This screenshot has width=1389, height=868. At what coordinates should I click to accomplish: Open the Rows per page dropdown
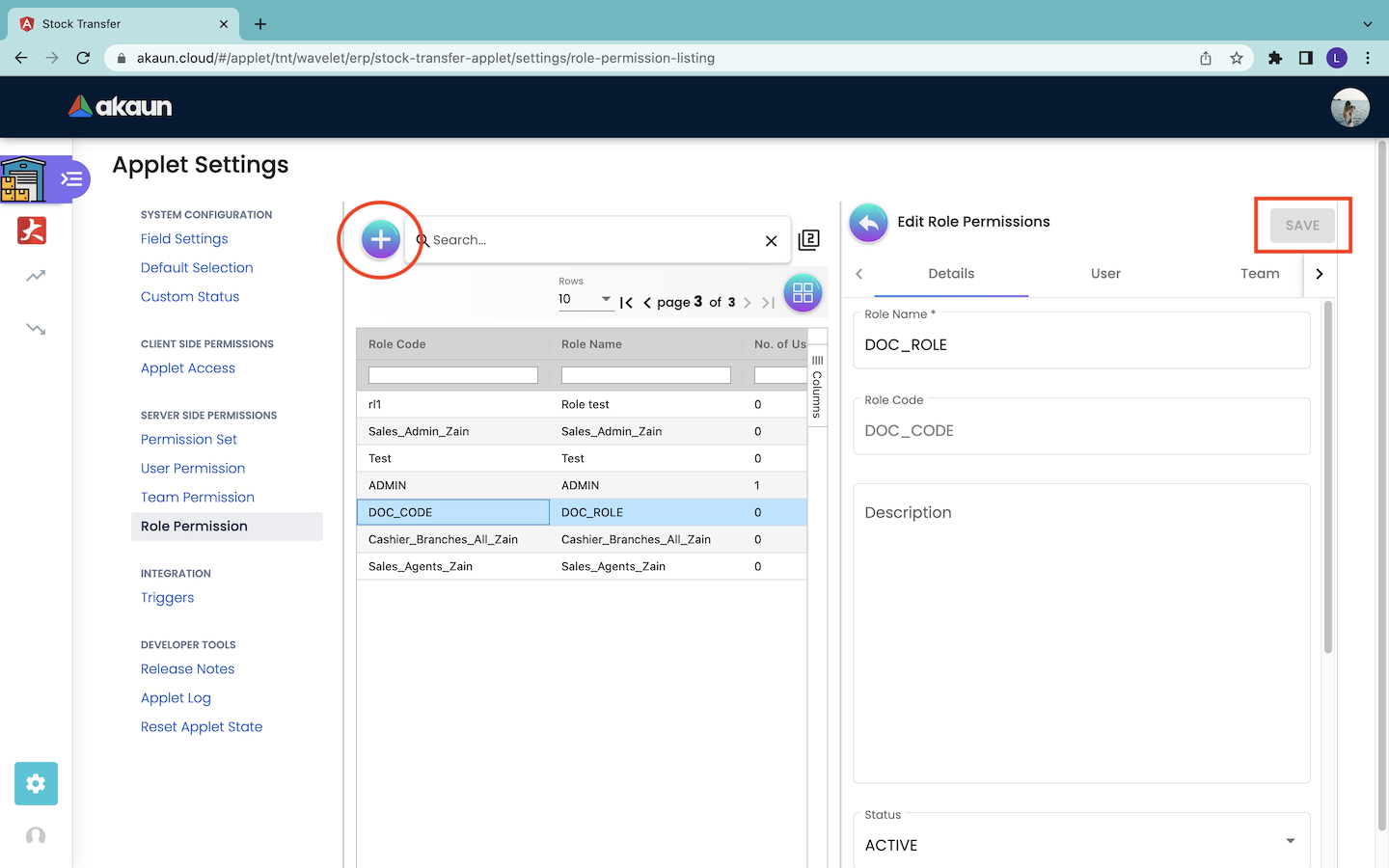pyautogui.click(x=586, y=299)
